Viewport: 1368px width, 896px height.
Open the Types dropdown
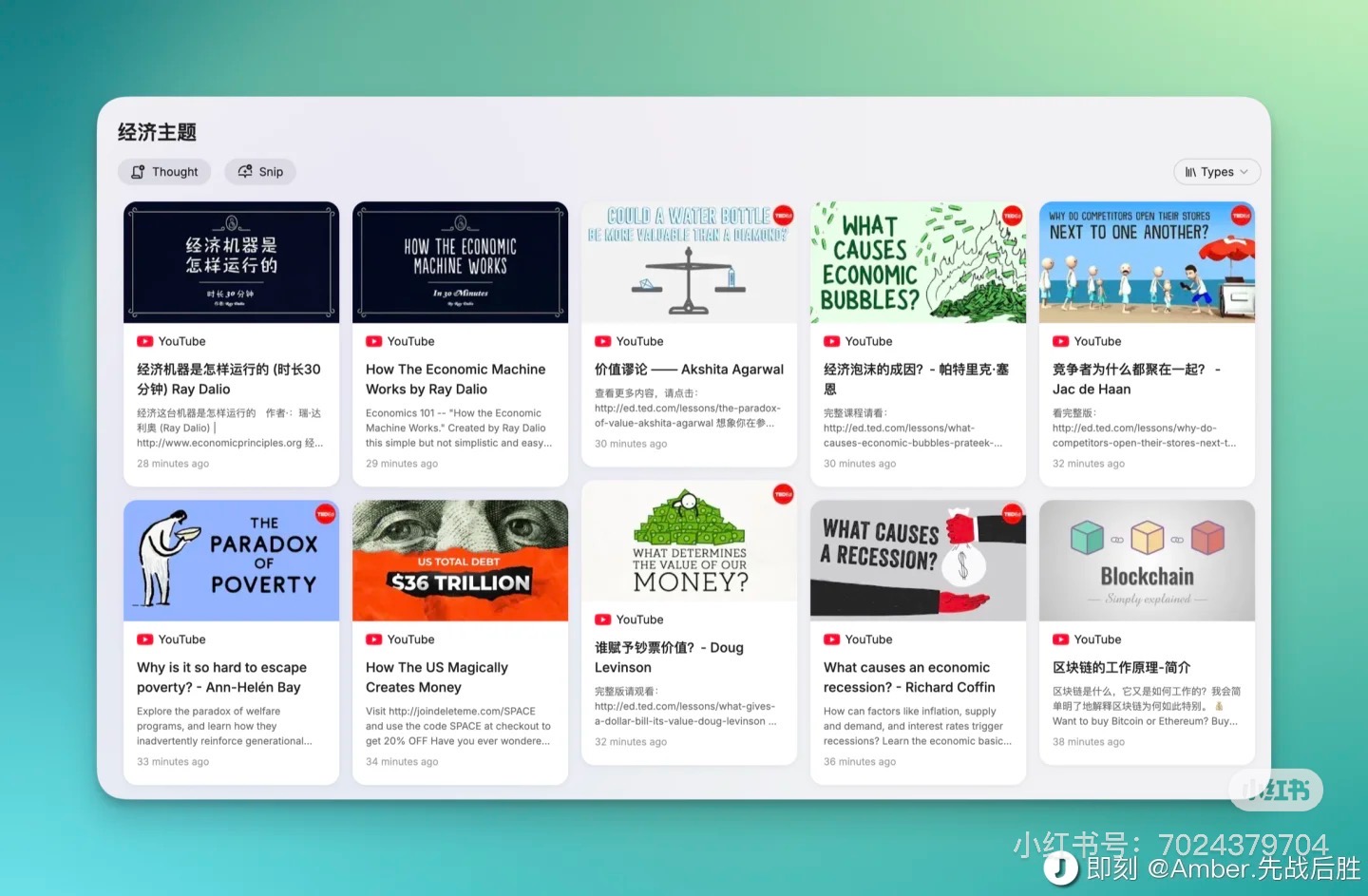point(1217,172)
